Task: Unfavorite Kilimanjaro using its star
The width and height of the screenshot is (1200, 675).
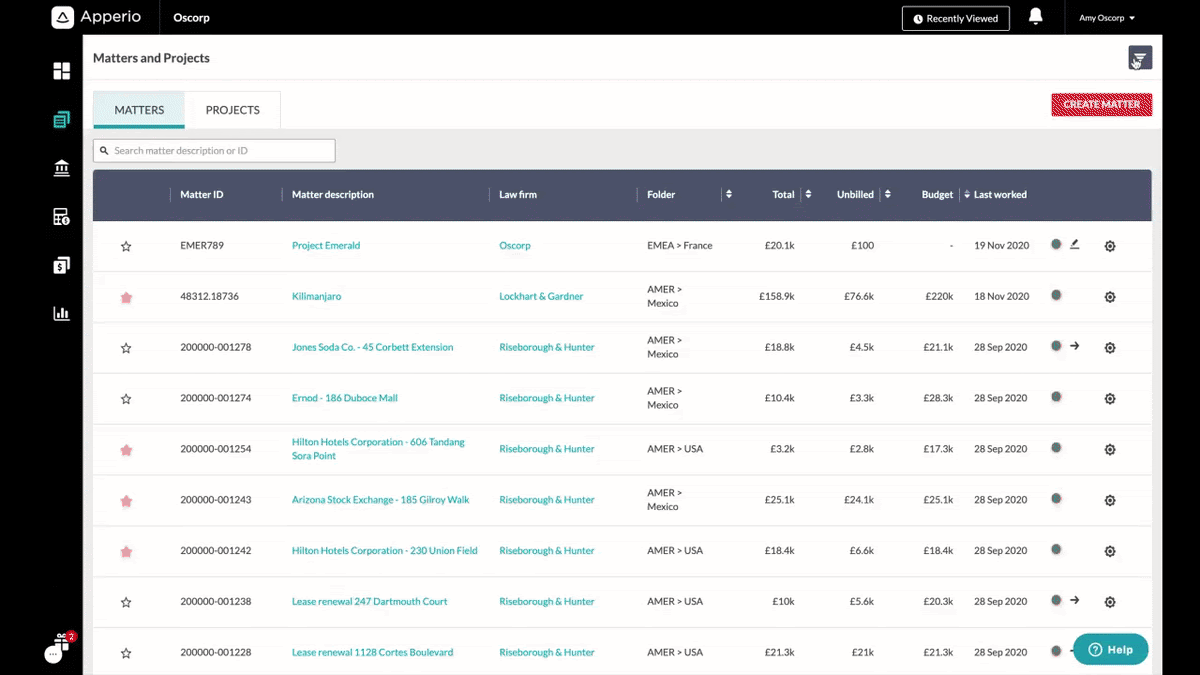Action: 126,297
